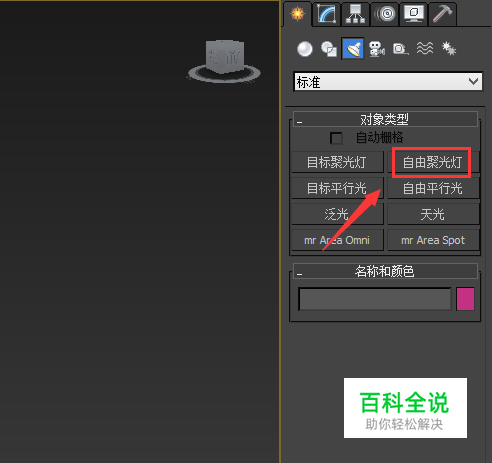
Task: Click the 自由平行光 button
Action: [433, 188]
